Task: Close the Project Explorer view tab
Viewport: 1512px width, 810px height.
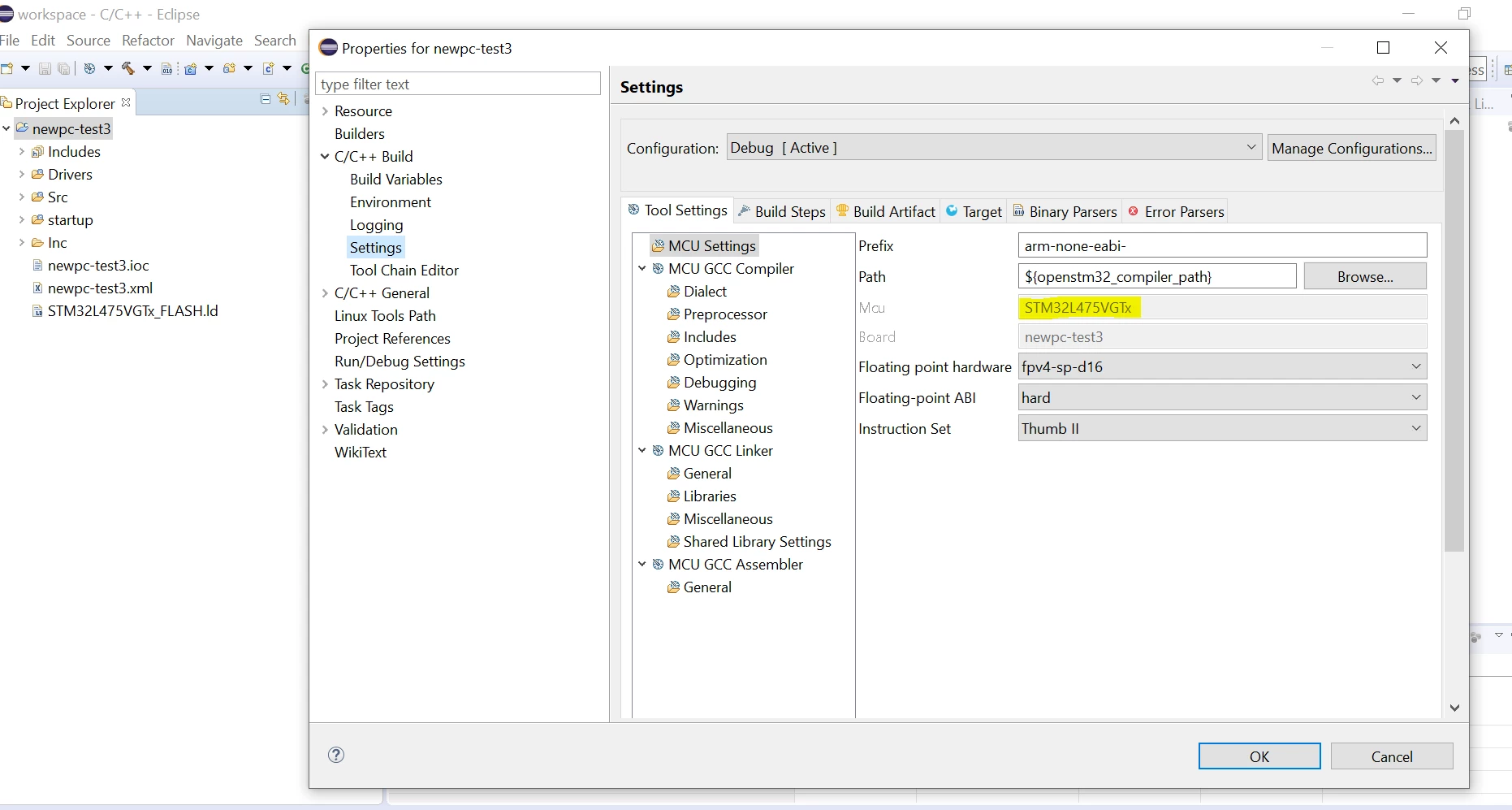Action: click(126, 102)
